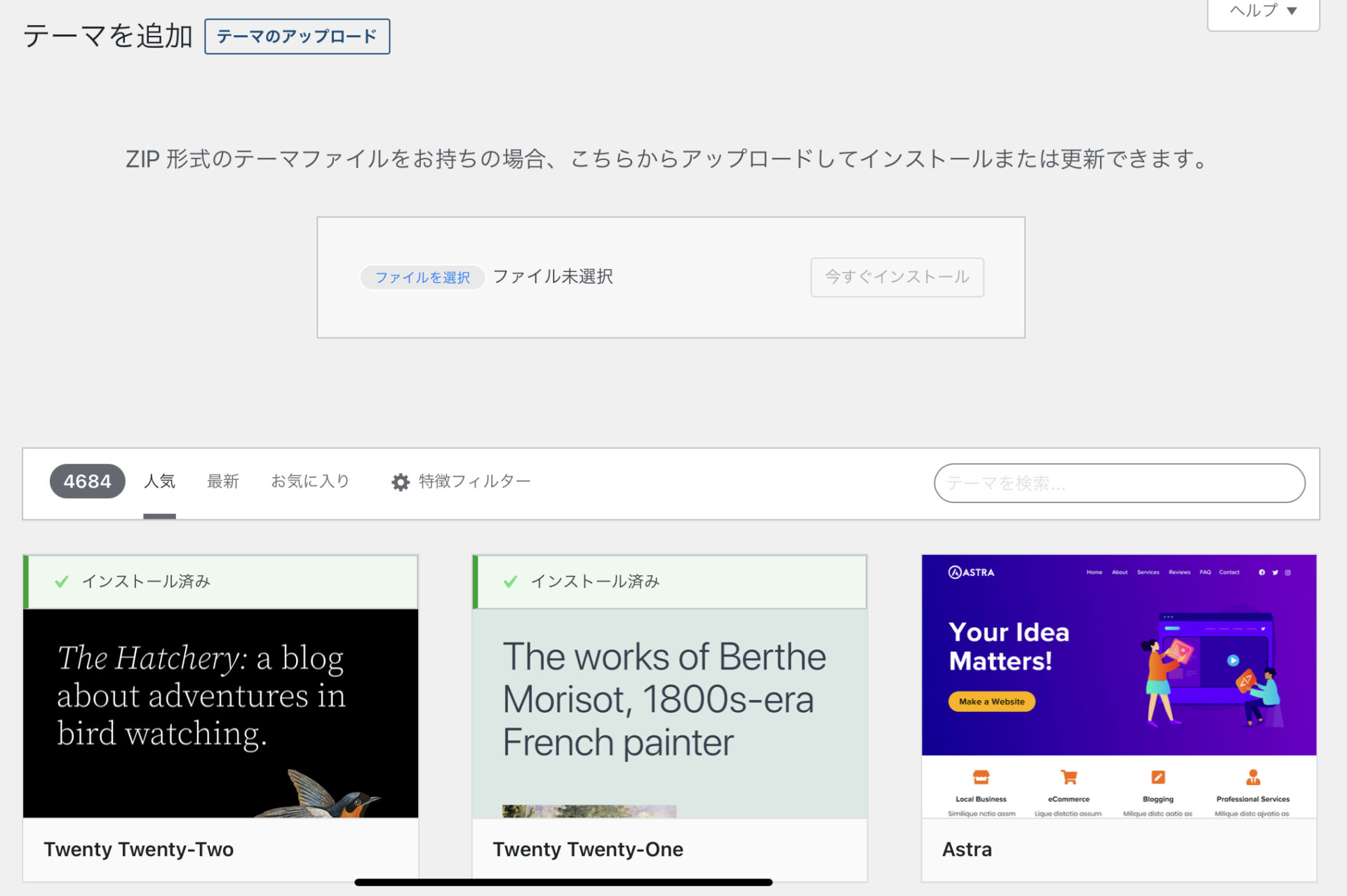
Task: Open the Twenty Twenty-One theme preview image
Action: click(669, 713)
